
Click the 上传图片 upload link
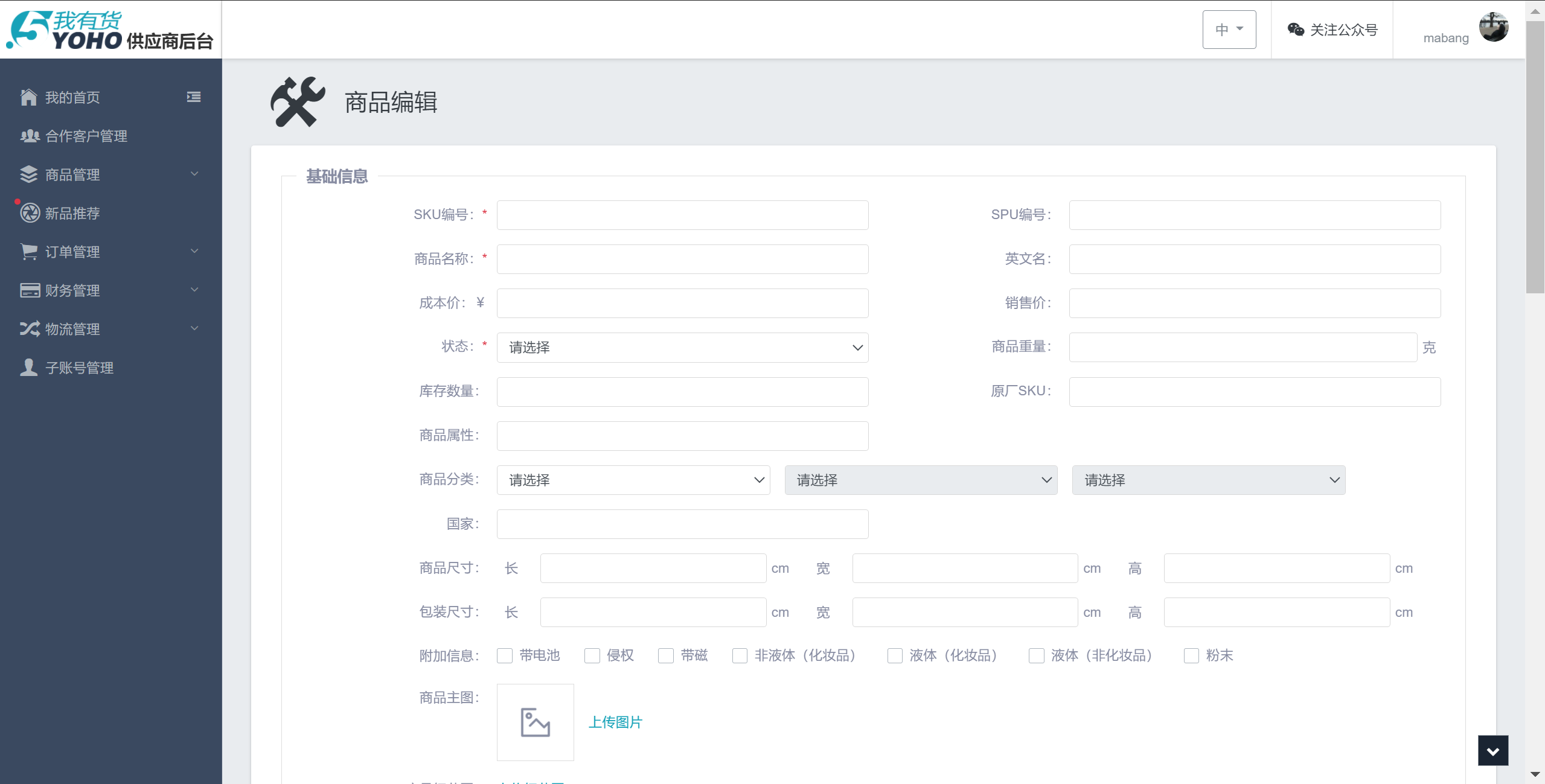(615, 721)
